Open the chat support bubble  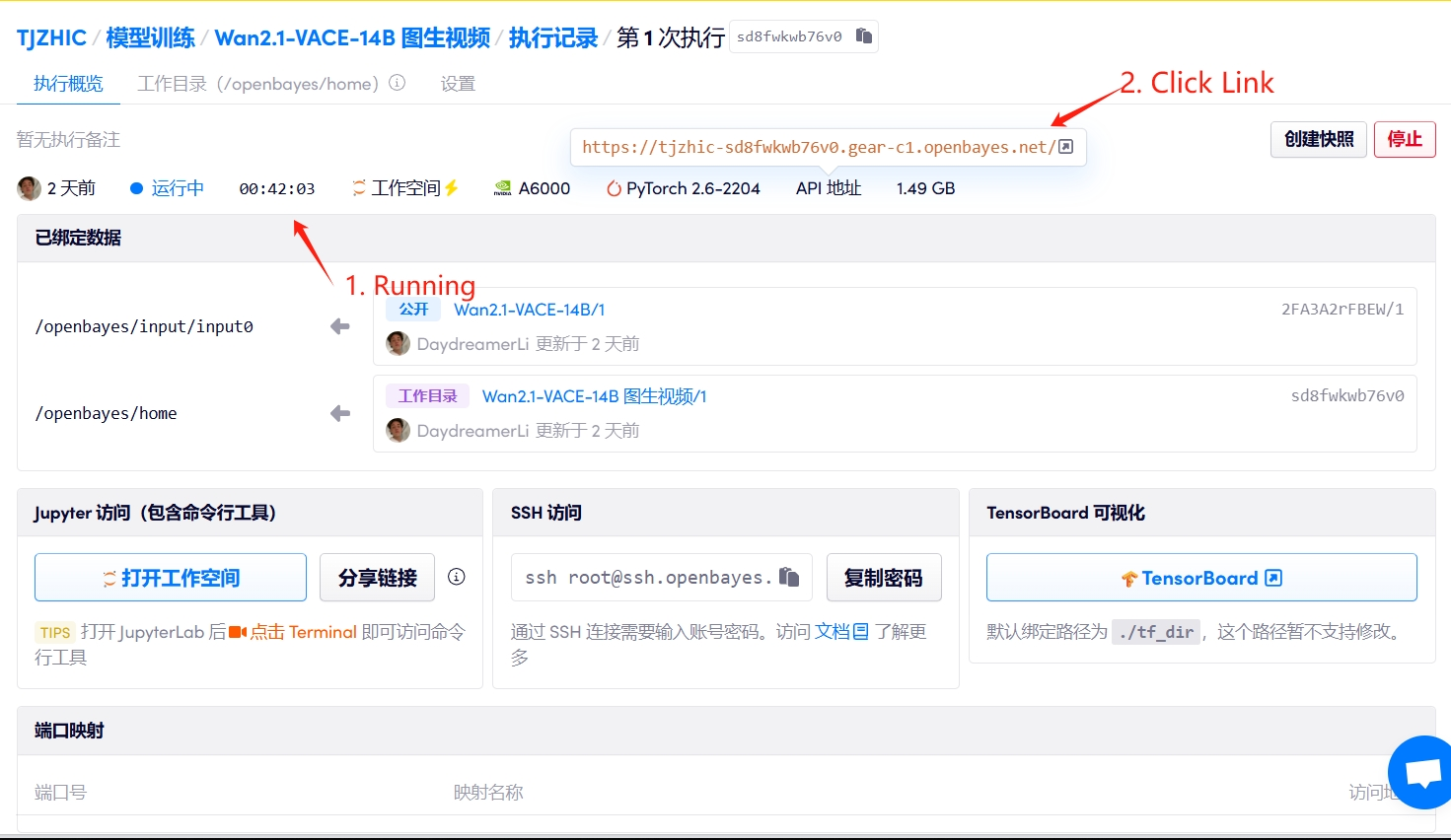[x=1422, y=772]
